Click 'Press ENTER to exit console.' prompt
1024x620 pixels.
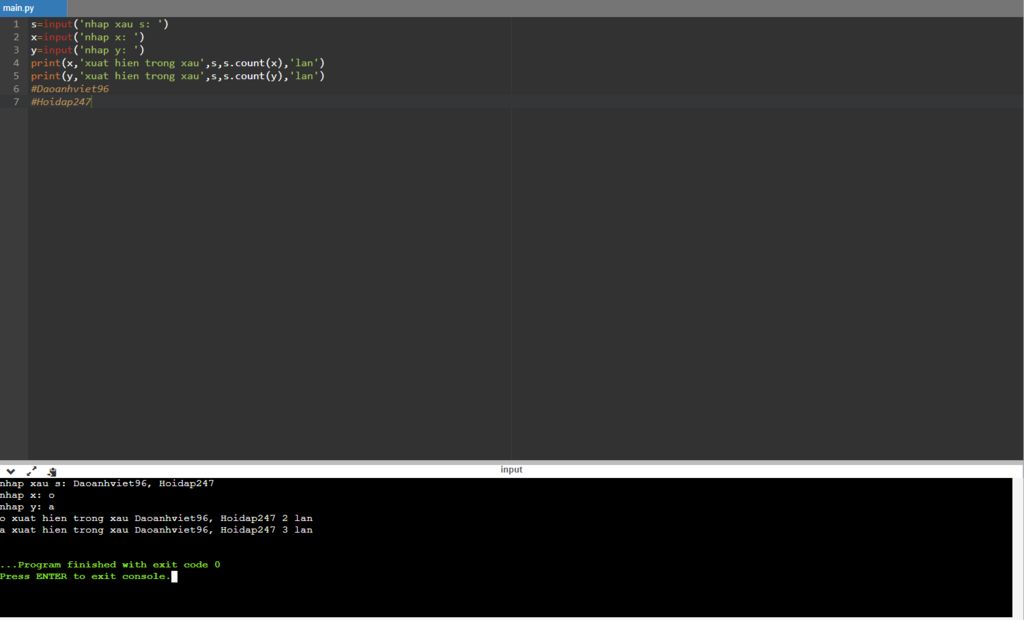click(x=86, y=577)
